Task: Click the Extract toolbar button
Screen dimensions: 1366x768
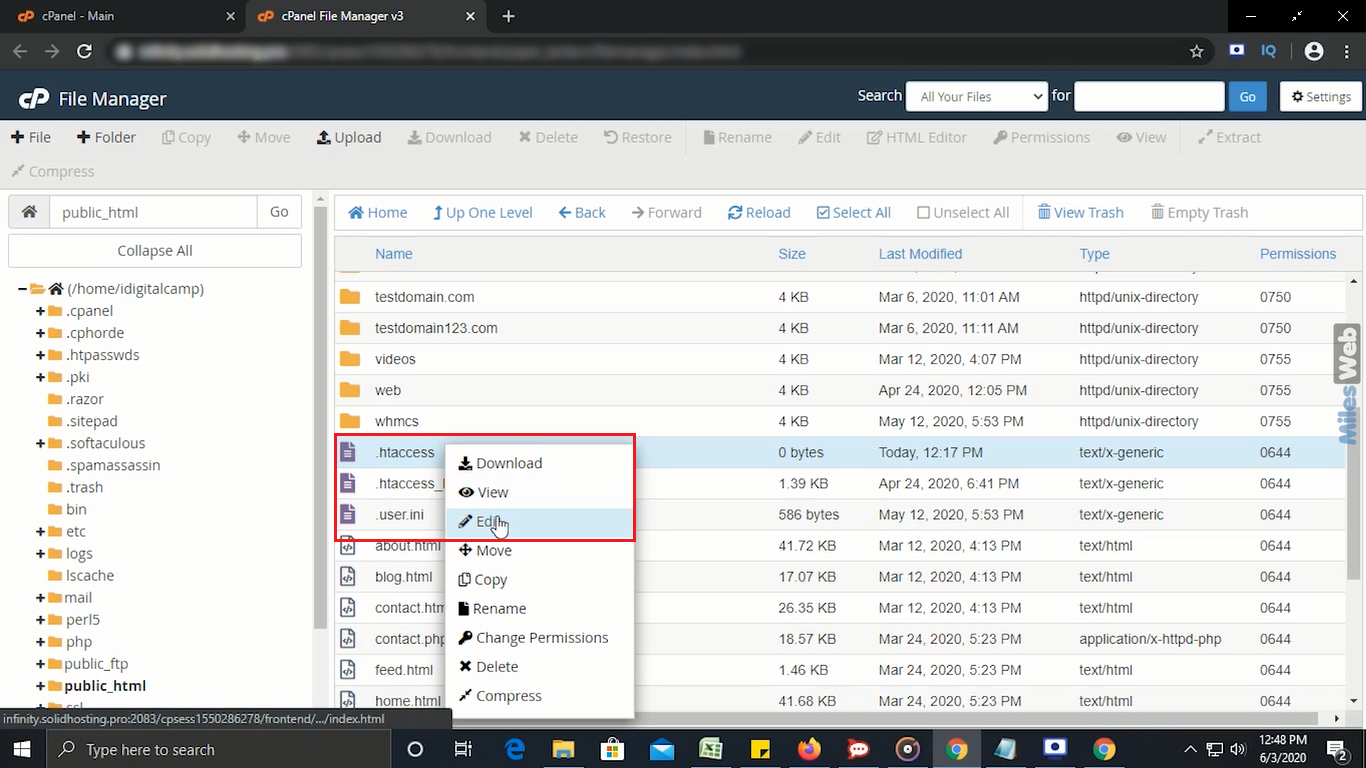Action: 1229,137
